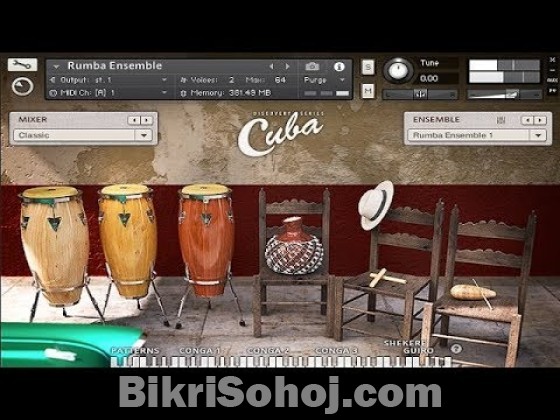Click the MIXER panel title
The height and width of the screenshot is (420, 560).
point(32,120)
